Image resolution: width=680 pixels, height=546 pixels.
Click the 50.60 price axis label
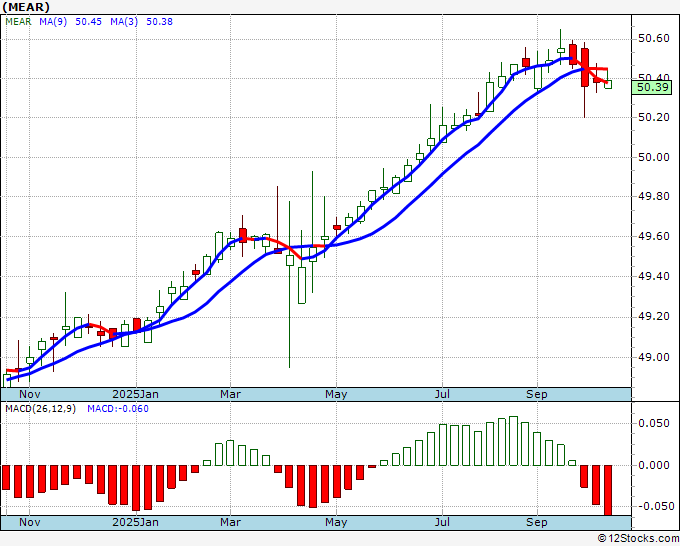tap(654, 39)
